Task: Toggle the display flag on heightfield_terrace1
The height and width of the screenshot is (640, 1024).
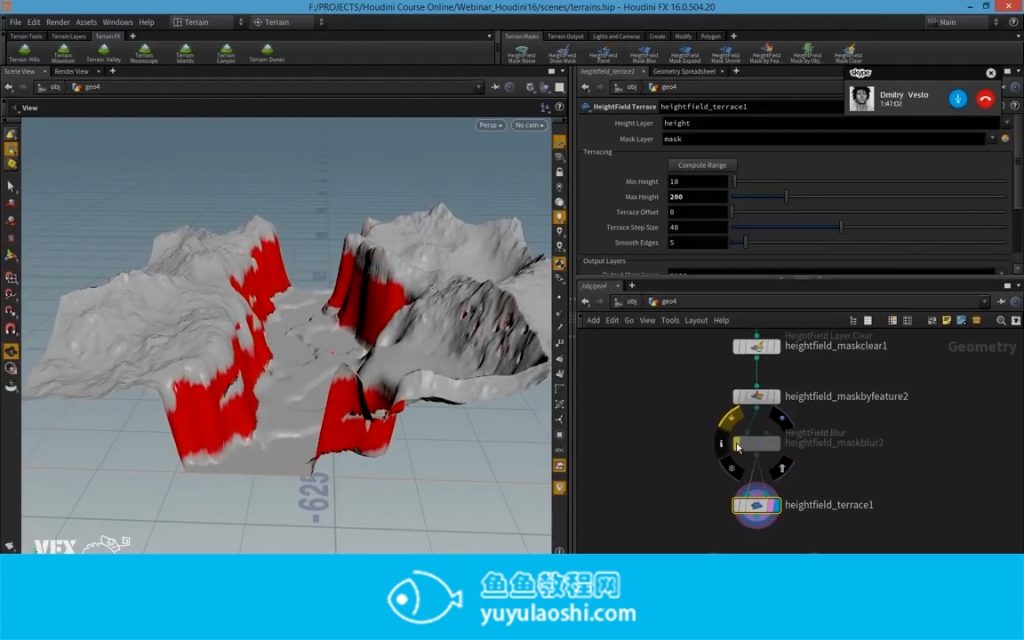Action: (775, 505)
